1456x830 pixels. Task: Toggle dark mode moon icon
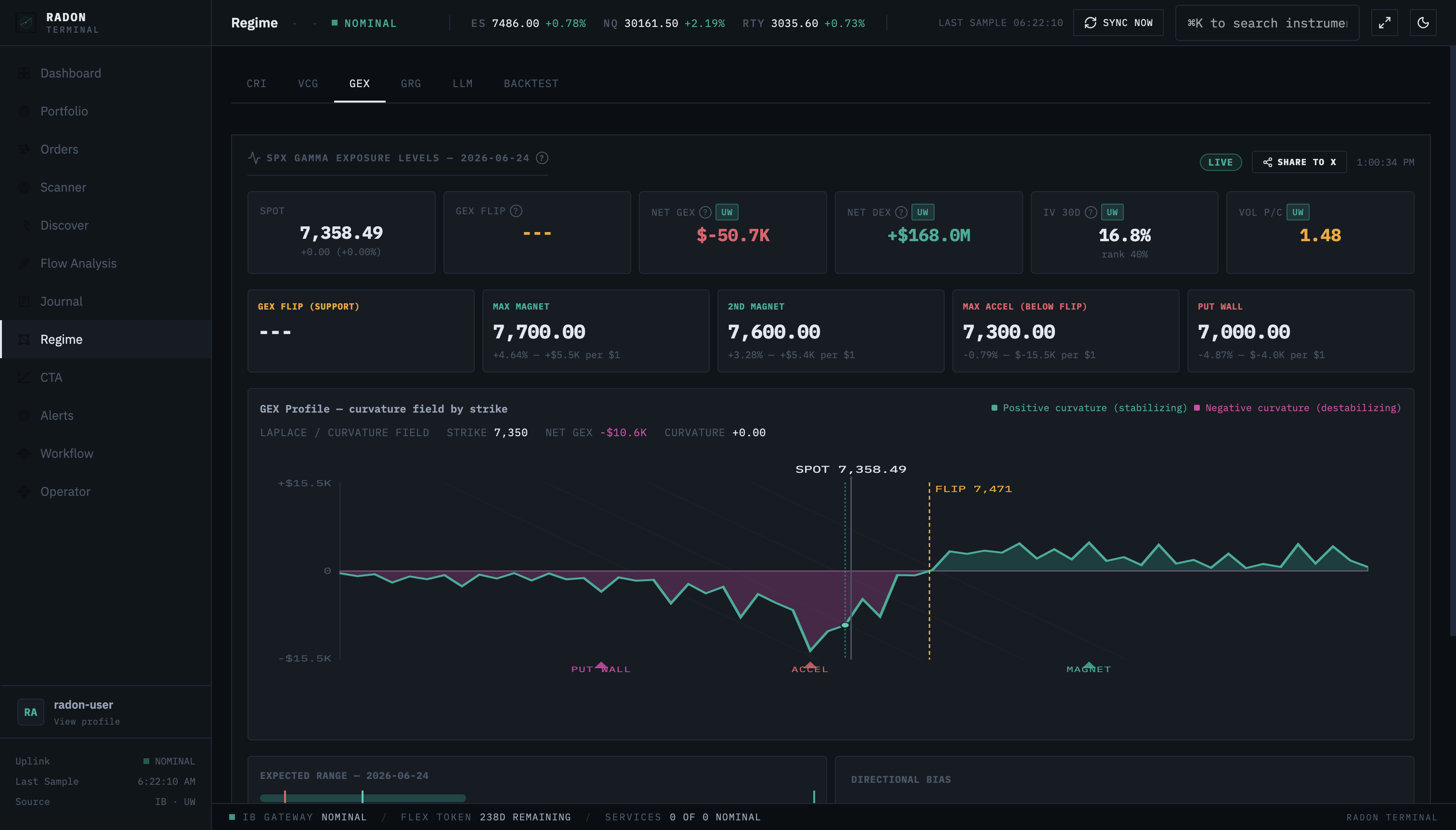[1423, 23]
